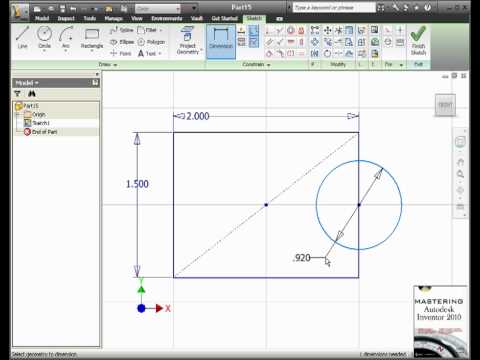Choose the Point tool
The width and height of the screenshot is (480, 360).
(121, 53)
